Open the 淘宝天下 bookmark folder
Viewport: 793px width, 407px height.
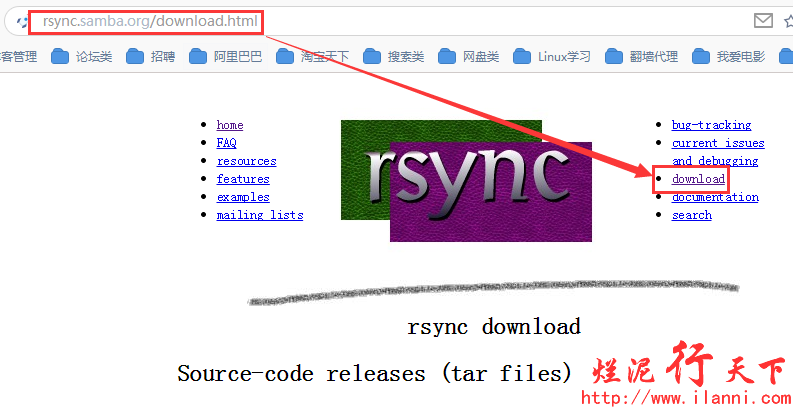click(x=312, y=57)
